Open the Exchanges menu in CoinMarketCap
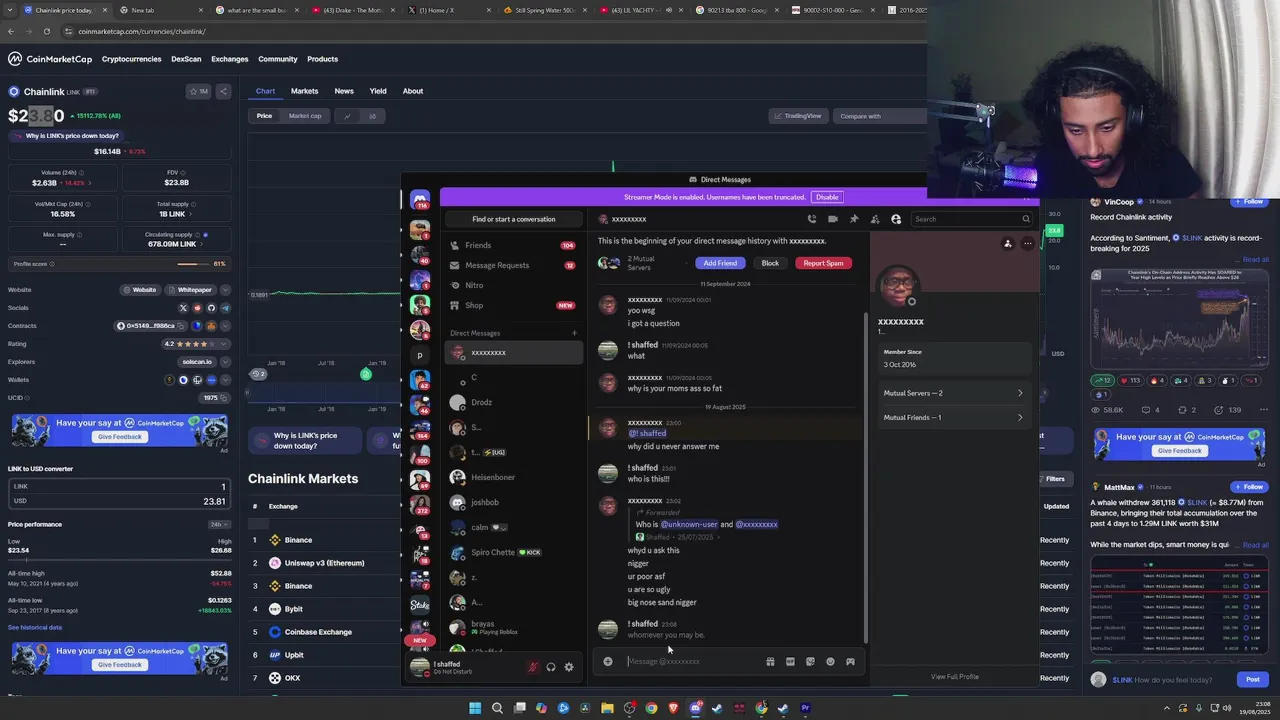The width and height of the screenshot is (1280, 720). click(x=229, y=59)
